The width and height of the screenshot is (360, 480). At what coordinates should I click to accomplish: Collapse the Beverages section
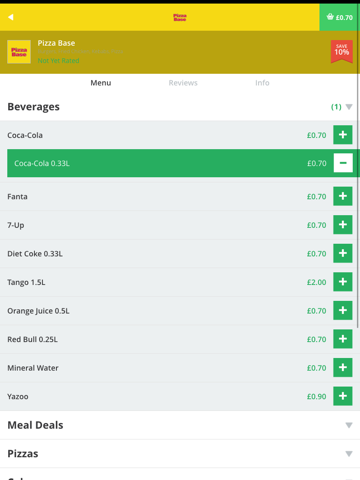point(349,107)
